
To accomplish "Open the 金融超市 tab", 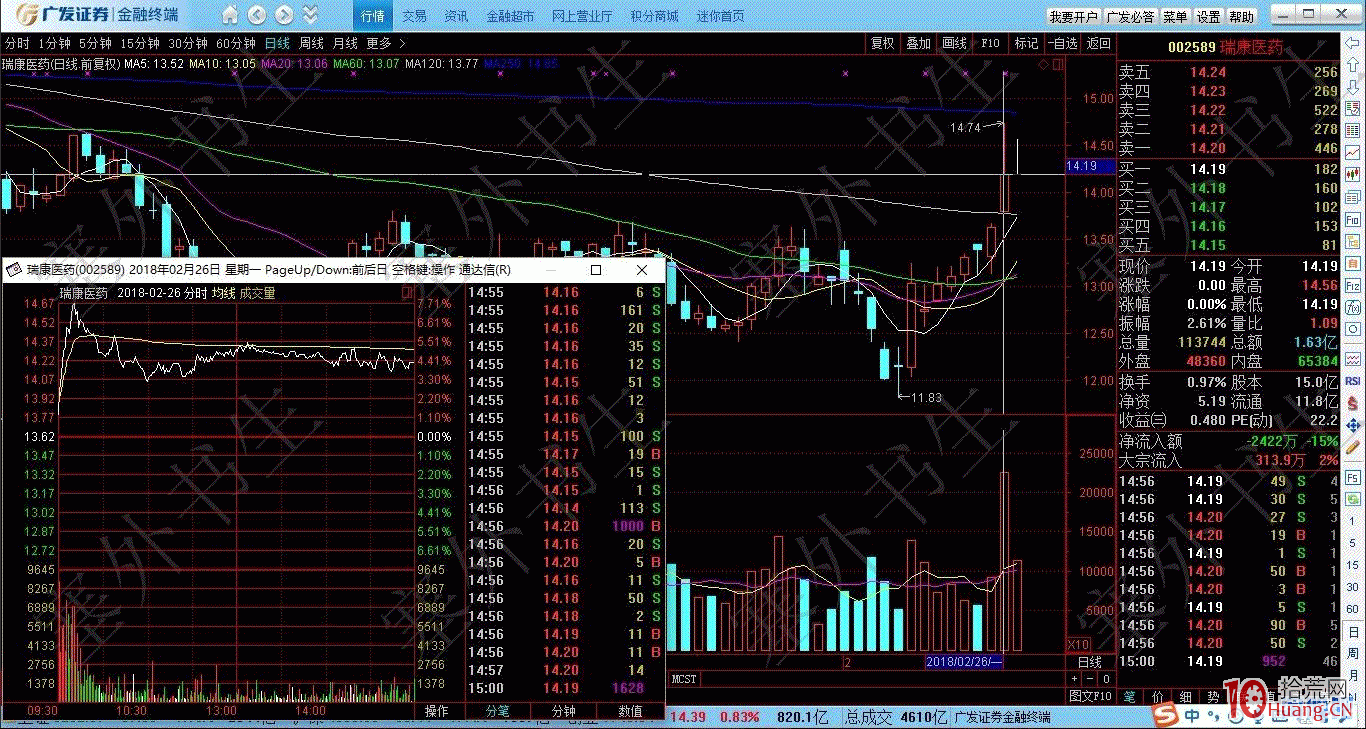I will tap(510, 16).
